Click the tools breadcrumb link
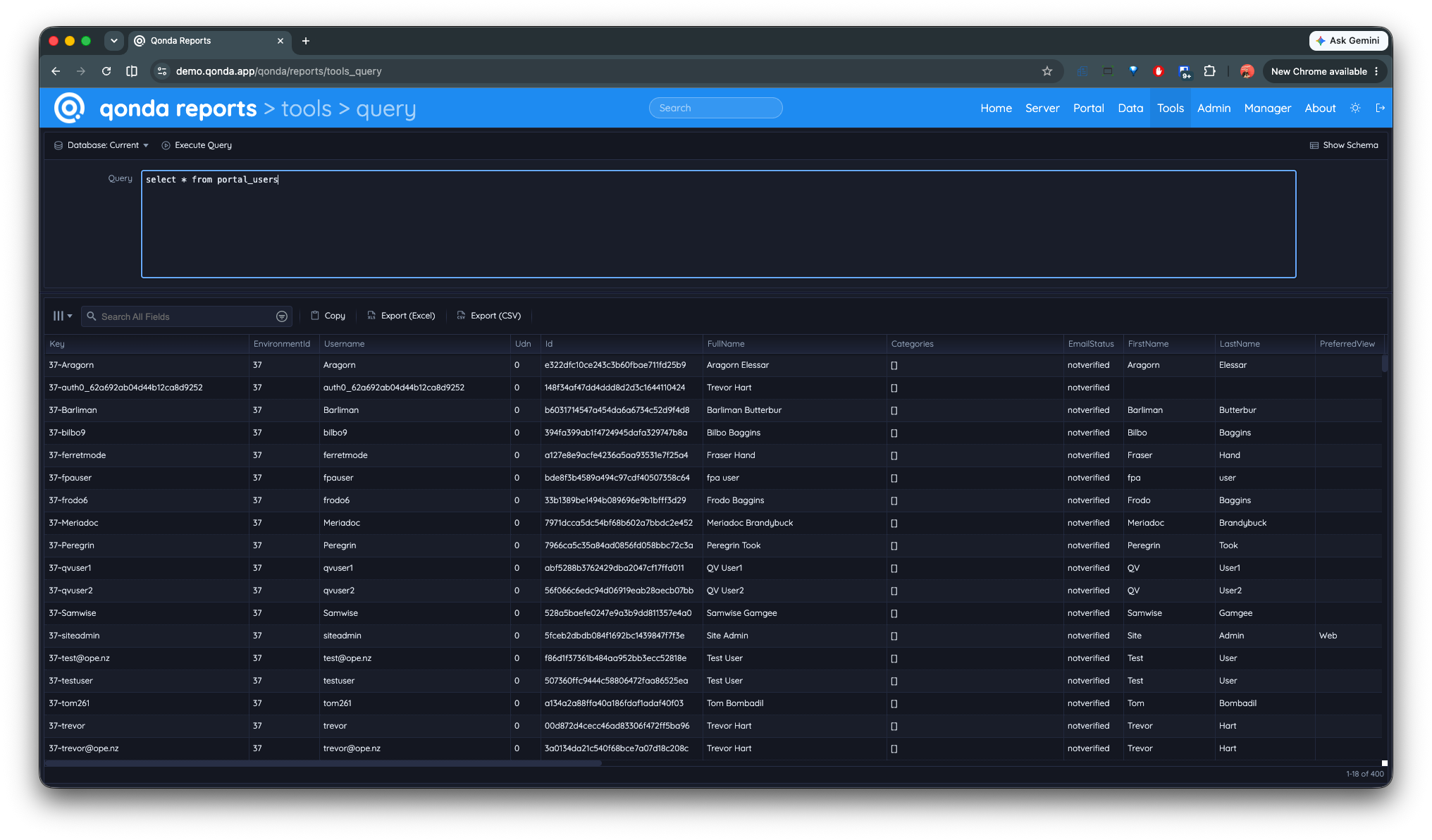1432x840 pixels. 307,109
